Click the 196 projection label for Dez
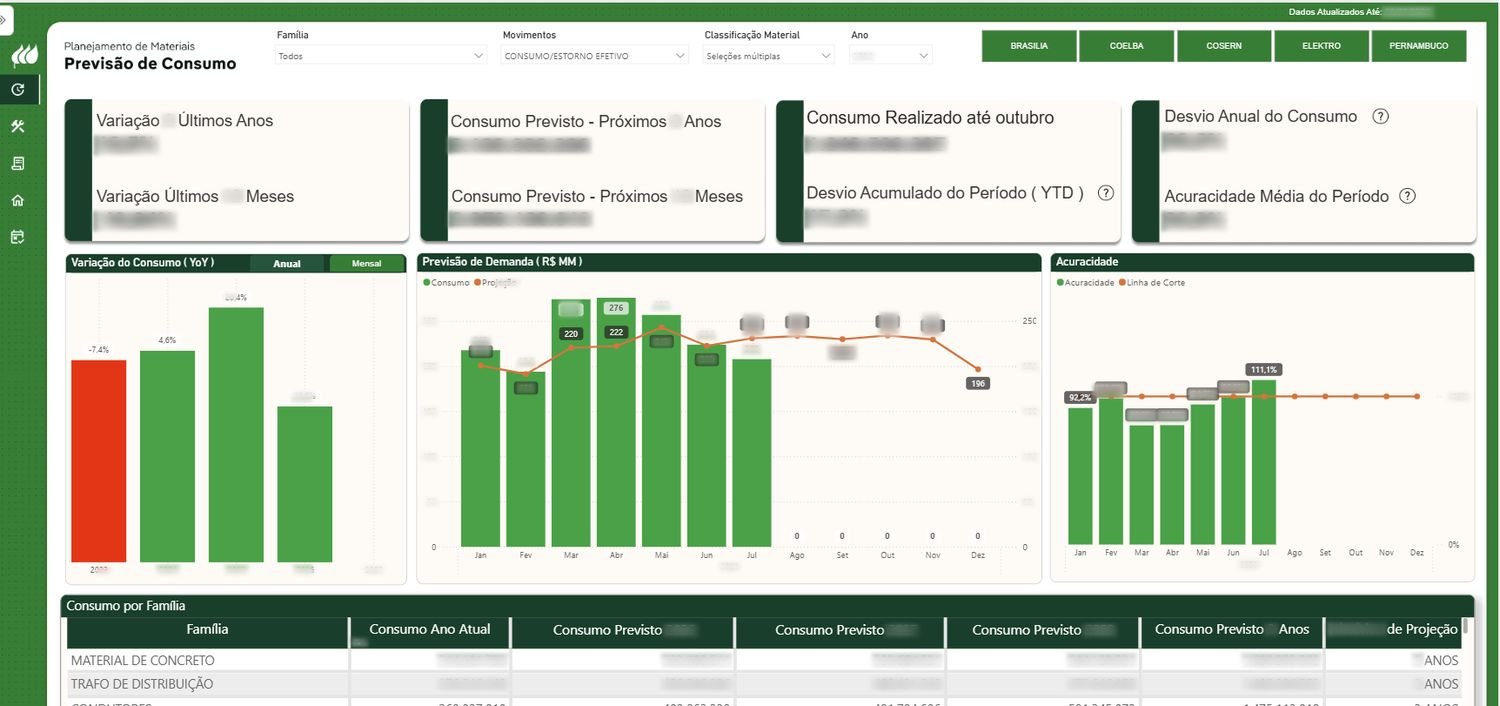 [978, 384]
